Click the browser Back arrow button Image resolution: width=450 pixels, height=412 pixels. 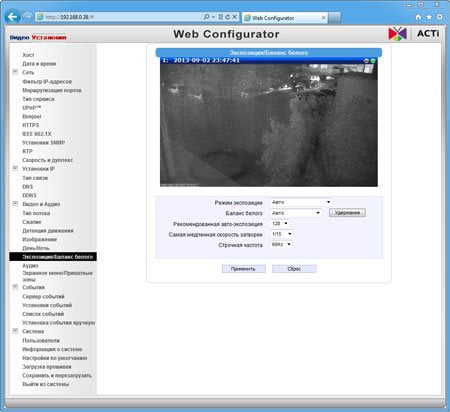coord(12,16)
